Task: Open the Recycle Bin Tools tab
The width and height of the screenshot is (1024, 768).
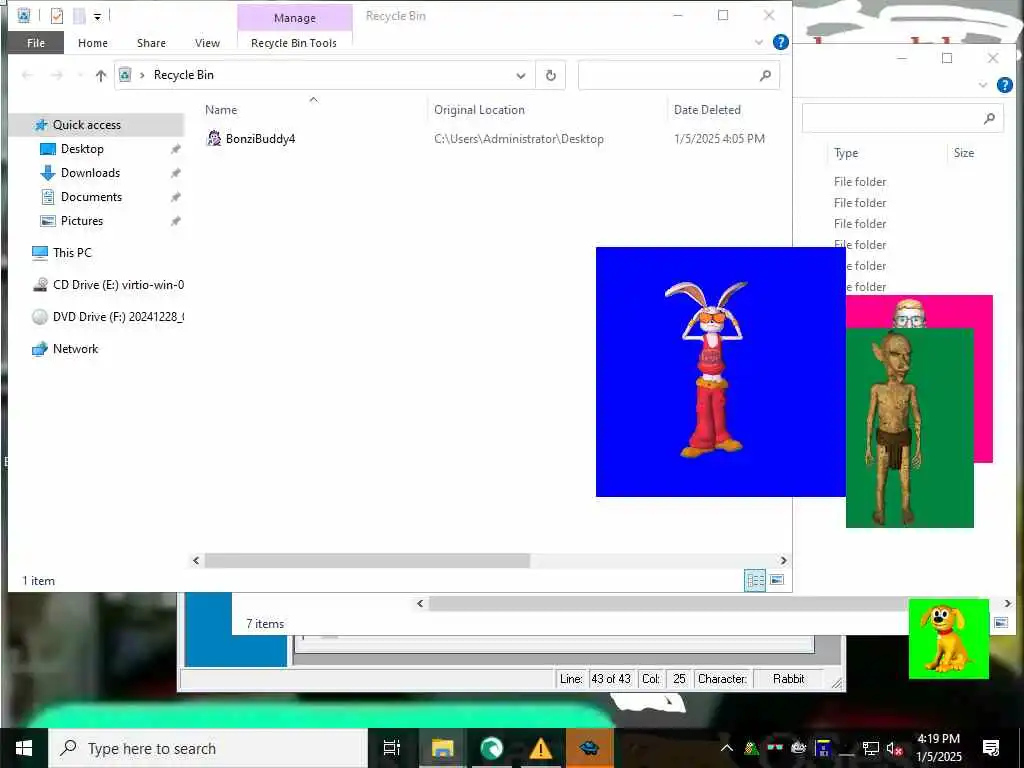Action: click(294, 43)
